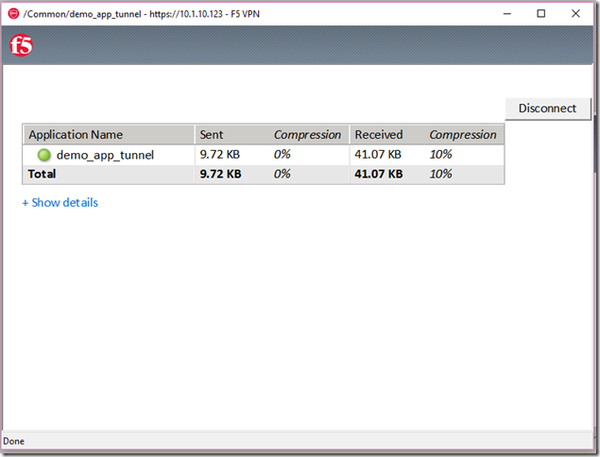This screenshot has height=457, width=600.
Task: Maximize the F5 VPN window
Action: click(541, 14)
